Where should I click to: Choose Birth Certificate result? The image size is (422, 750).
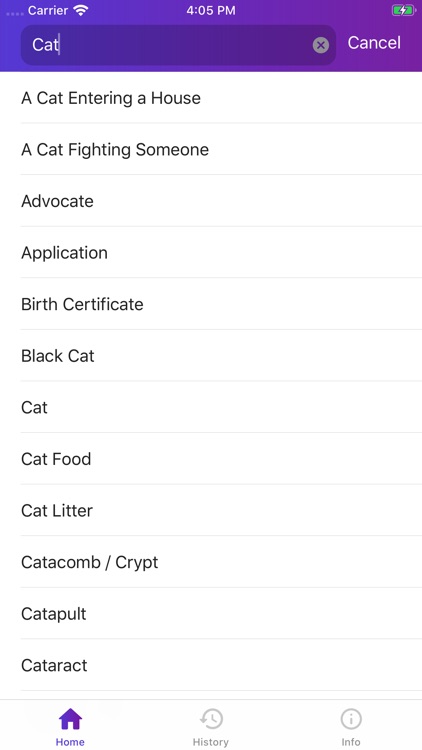pos(221,304)
